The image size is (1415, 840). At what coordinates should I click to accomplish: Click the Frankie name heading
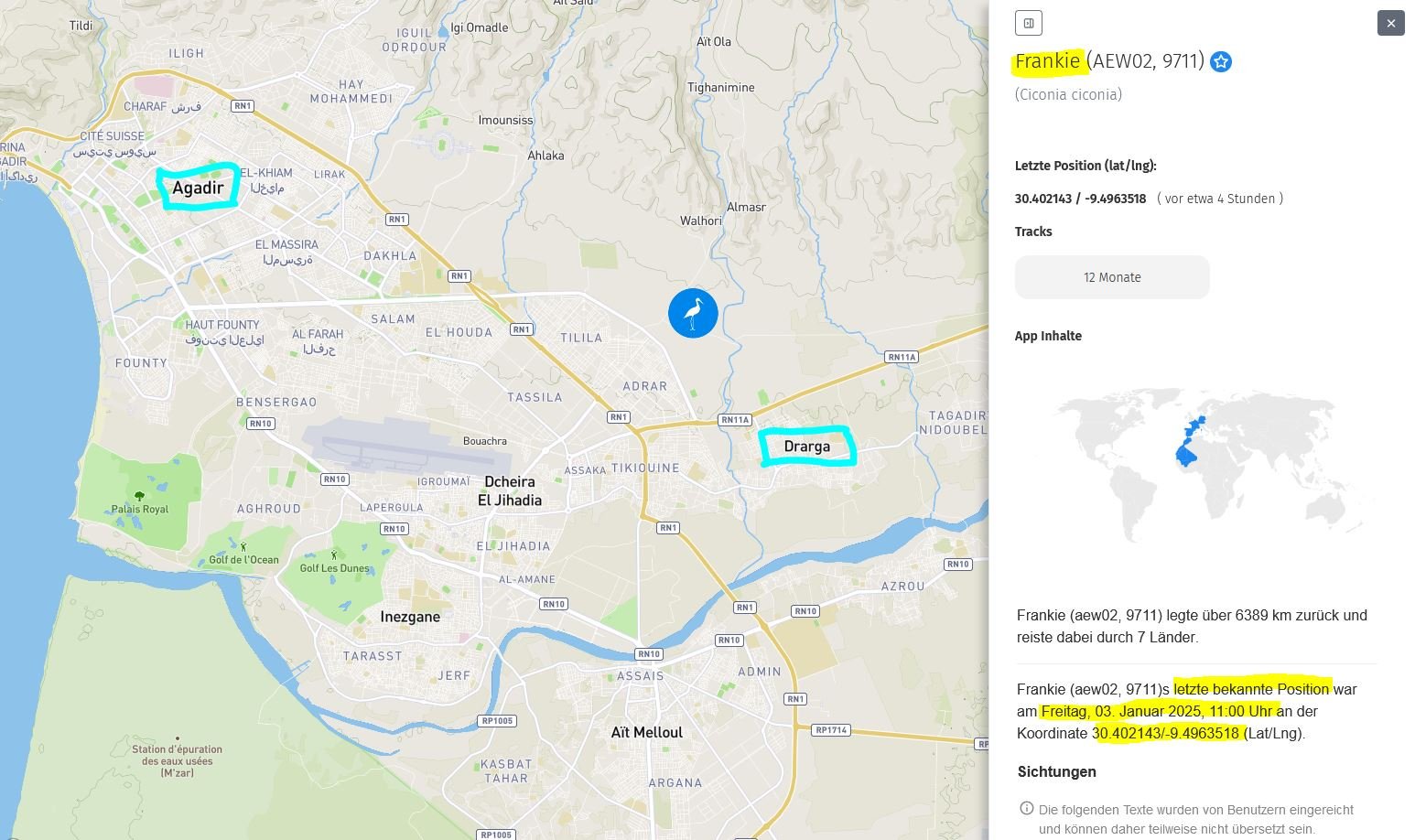[x=1047, y=61]
